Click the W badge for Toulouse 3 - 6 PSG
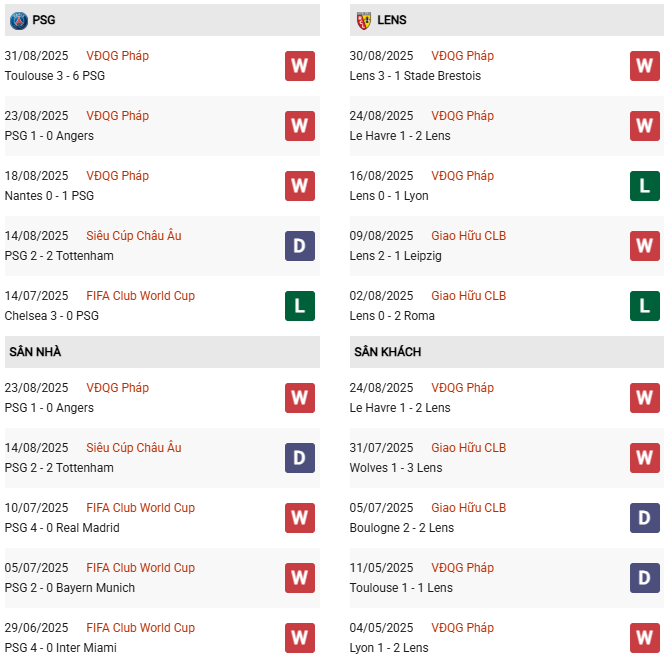Screen dimensions: 672x670 [300, 66]
